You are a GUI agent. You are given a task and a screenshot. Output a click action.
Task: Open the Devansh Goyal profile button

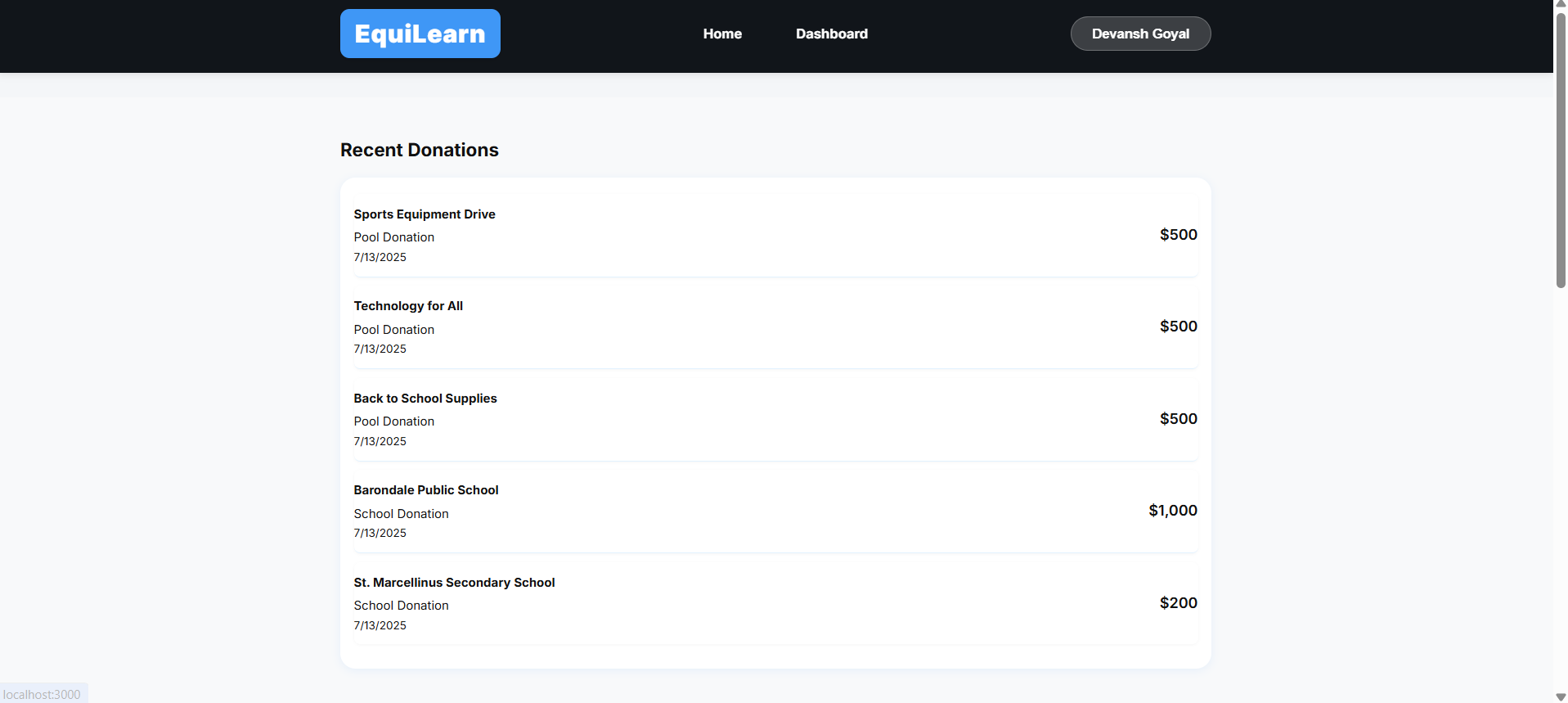1140,34
